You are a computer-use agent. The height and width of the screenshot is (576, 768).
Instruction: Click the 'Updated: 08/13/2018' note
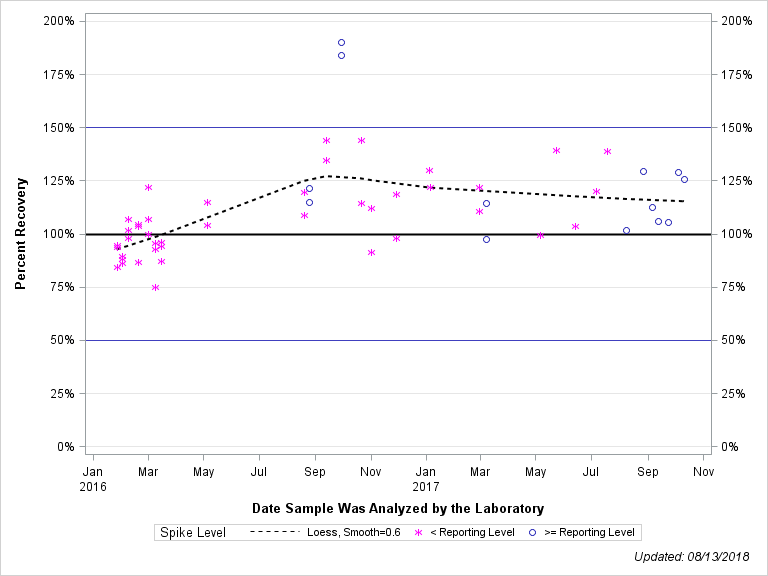click(x=692, y=557)
